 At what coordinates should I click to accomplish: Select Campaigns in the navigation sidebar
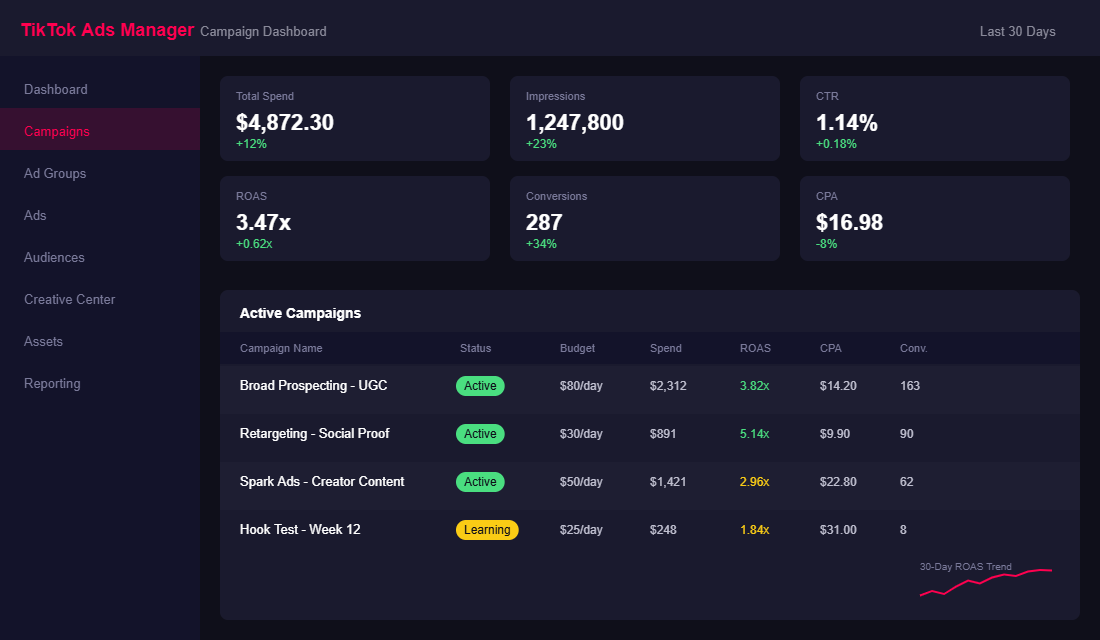pos(57,131)
